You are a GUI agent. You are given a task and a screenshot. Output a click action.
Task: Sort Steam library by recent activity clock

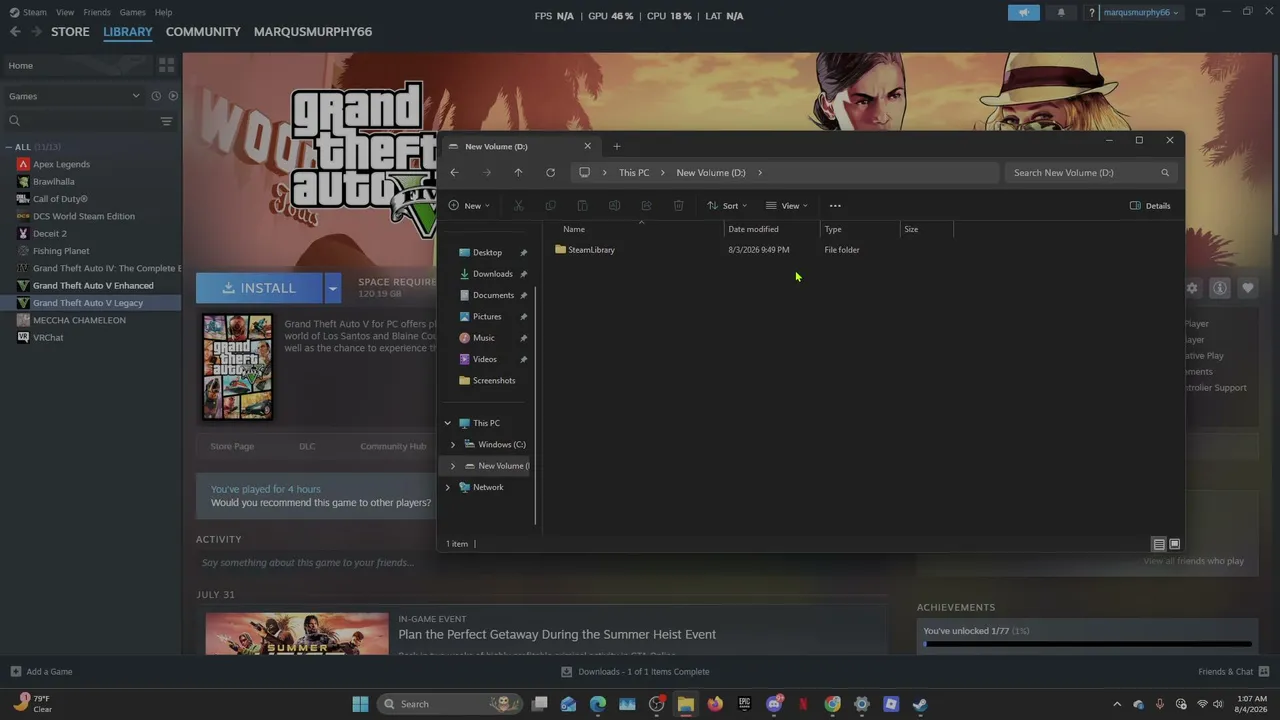coord(156,96)
